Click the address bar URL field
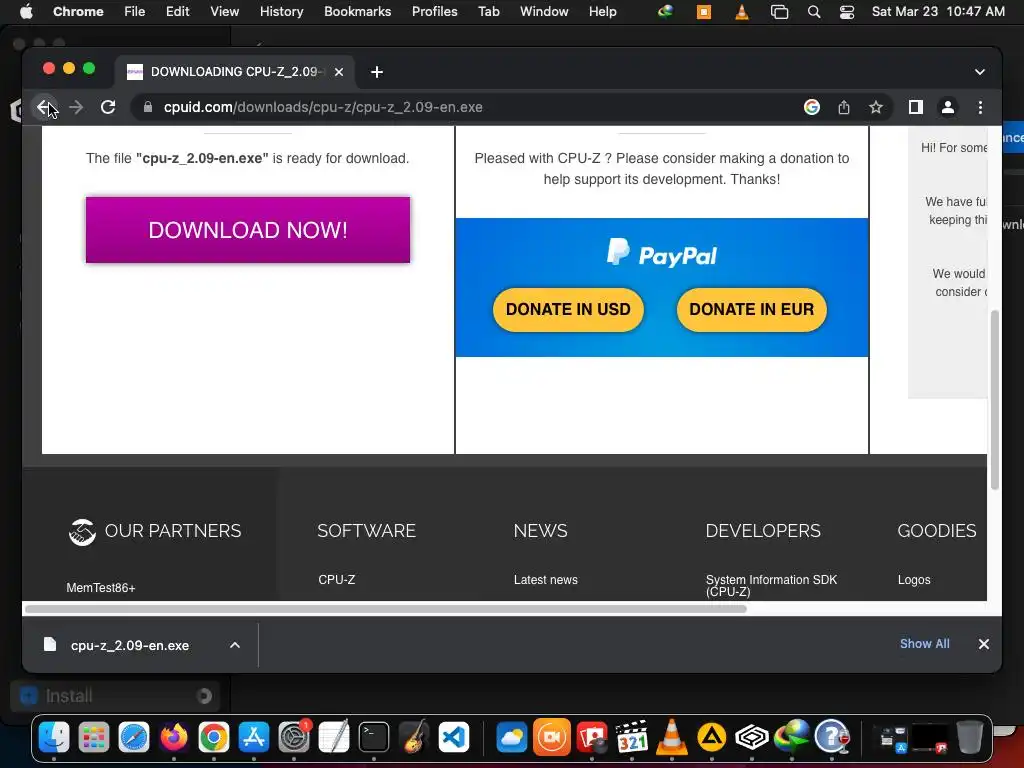The image size is (1024, 768). pos(470,107)
